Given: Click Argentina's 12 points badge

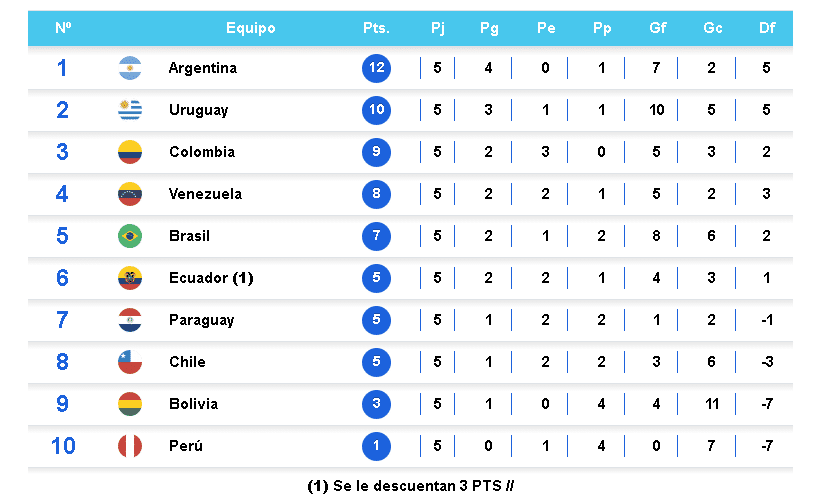Looking at the screenshot, I should click(x=376, y=69).
